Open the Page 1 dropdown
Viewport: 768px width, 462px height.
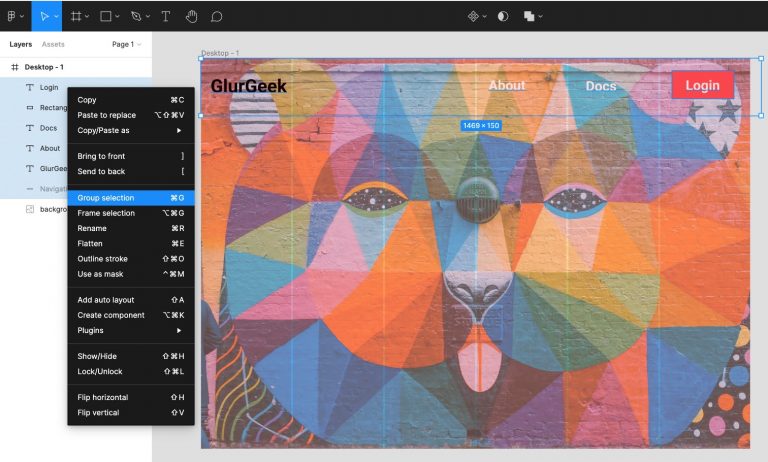pyautogui.click(x=126, y=44)
